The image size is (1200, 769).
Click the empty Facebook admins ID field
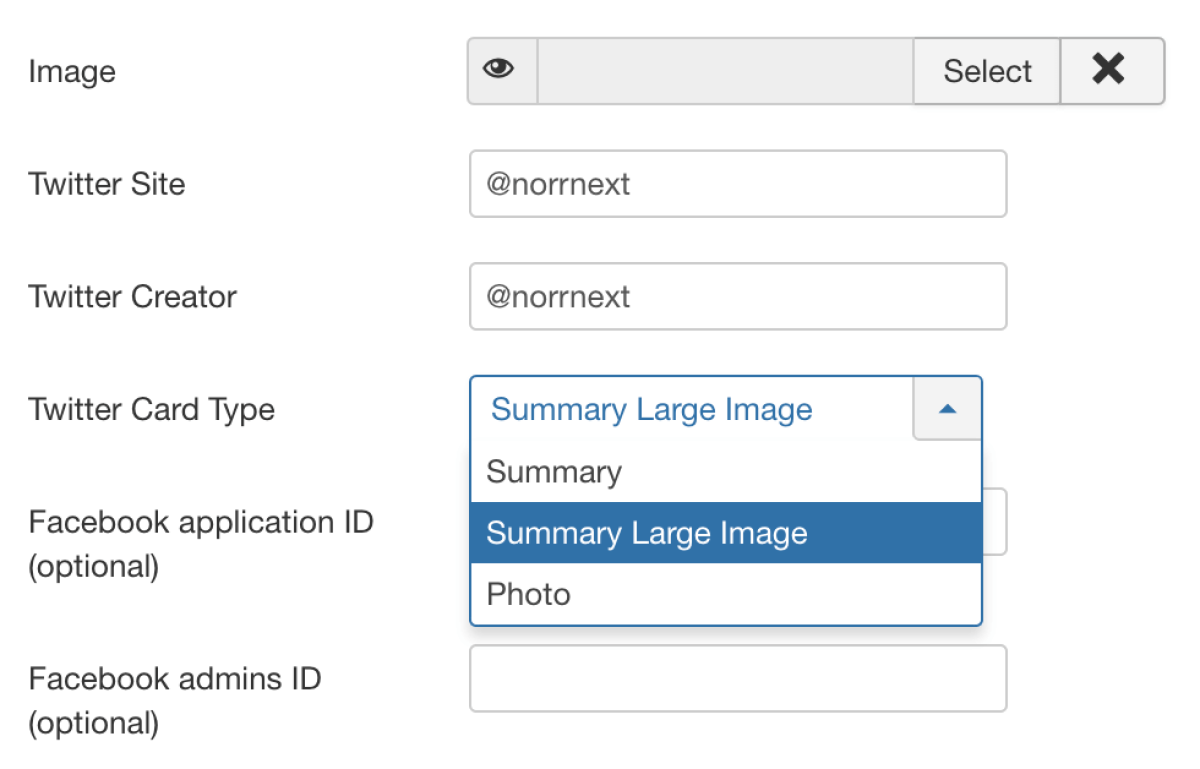[x=738, y=678]
